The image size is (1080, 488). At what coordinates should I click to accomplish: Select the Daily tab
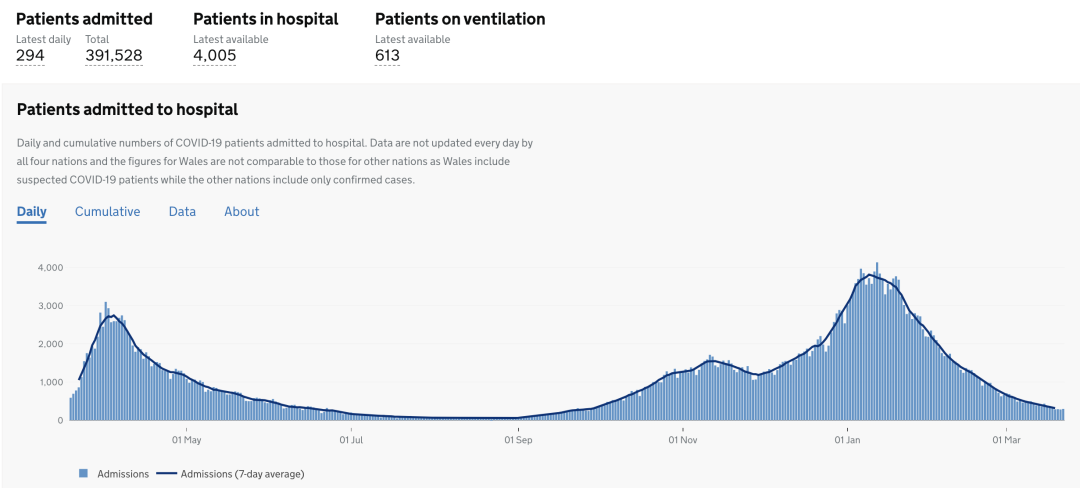click(x=32, y=212)
